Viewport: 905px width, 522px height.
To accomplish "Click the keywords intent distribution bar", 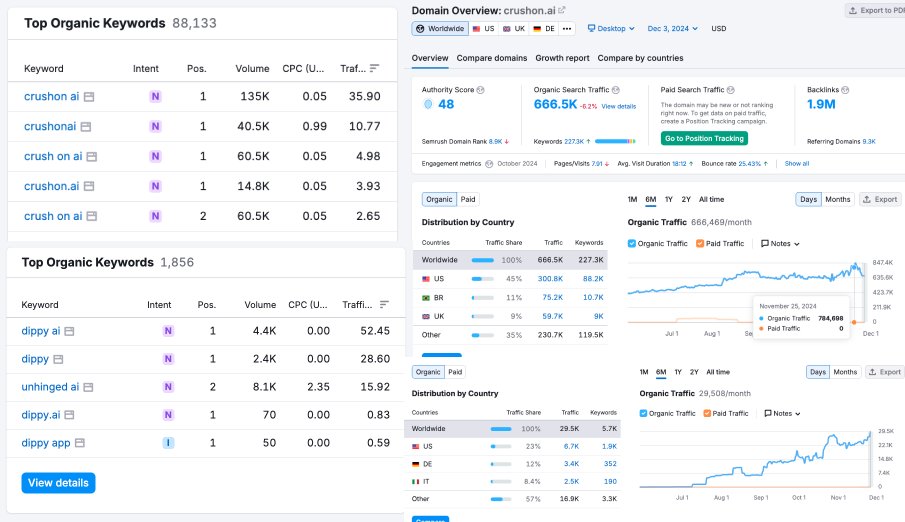I will [x=613, y=141].
